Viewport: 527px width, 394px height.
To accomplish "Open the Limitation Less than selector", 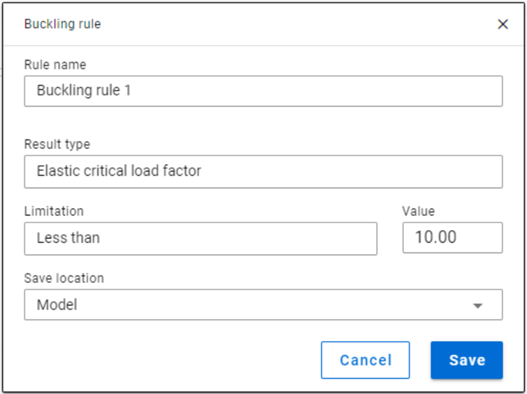I will (201, 238).
